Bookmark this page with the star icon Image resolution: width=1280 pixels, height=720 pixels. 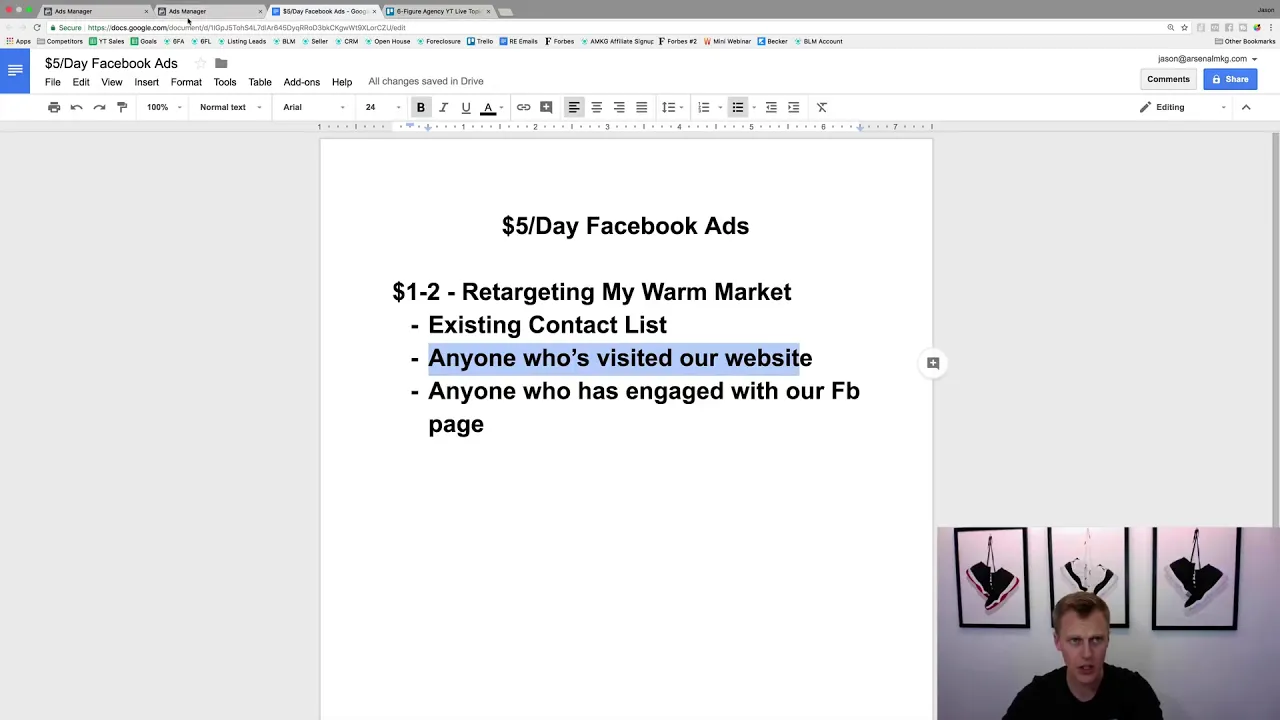1184,27
